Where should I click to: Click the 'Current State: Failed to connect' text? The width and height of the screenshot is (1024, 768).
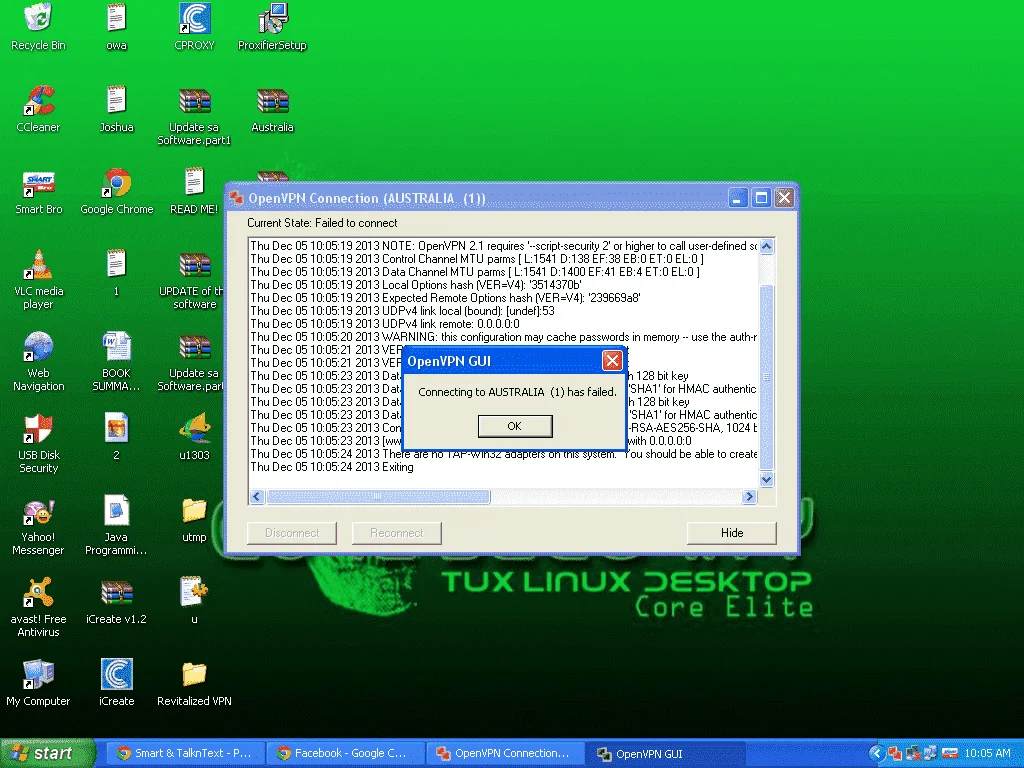(322, 223)
